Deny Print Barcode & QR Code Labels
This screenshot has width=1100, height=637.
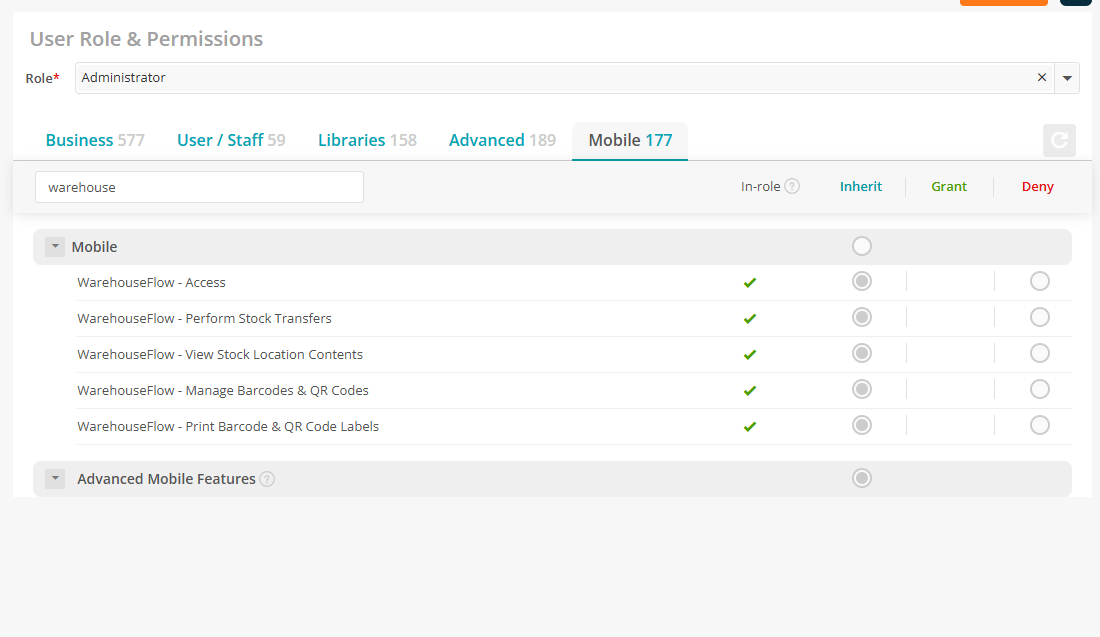click(x=1040, y=425)
